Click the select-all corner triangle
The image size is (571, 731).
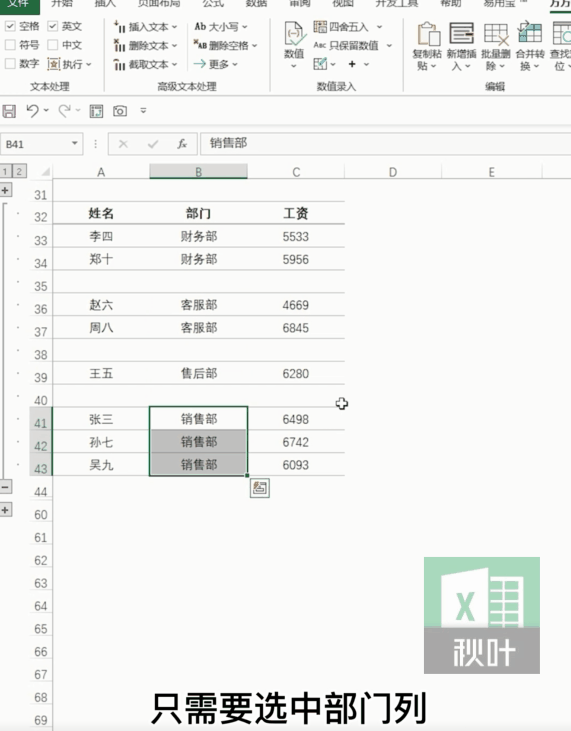(45, 172)
